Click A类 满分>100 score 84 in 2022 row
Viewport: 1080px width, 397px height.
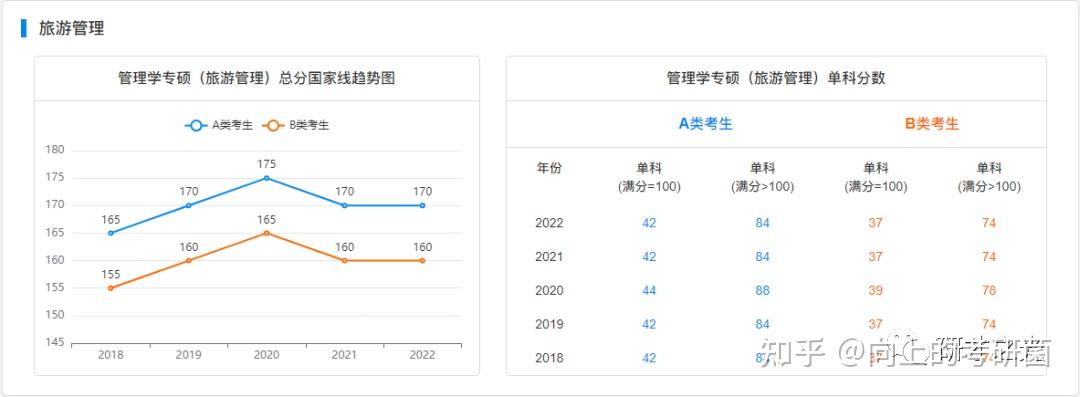point(762,223)
